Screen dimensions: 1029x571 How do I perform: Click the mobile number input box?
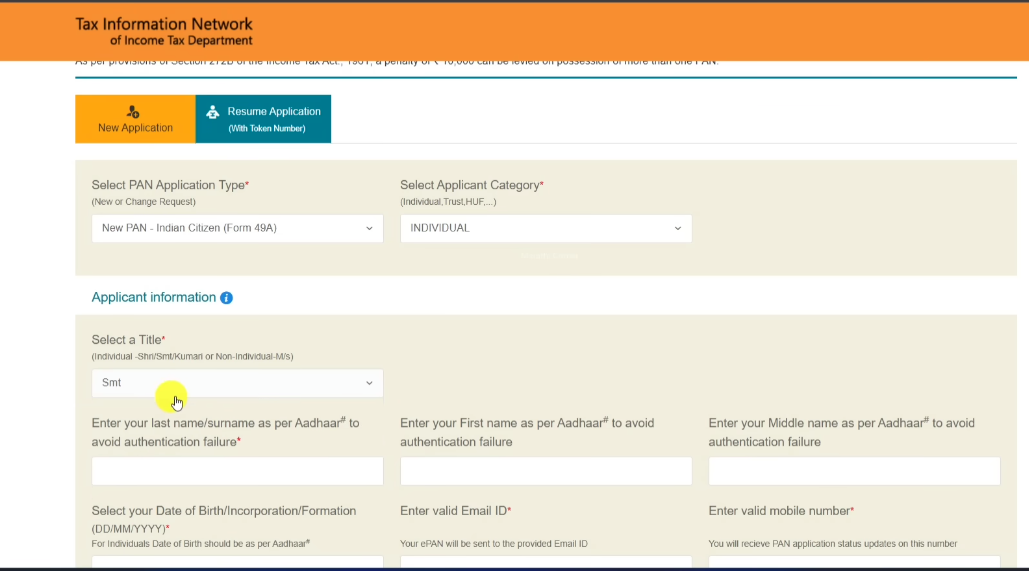pos(854,563)
